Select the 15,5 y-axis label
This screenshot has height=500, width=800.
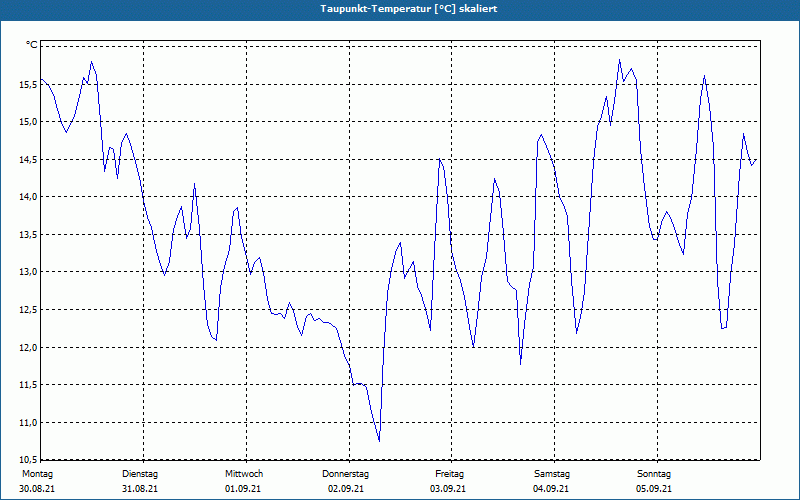click(x=28, y=85)
